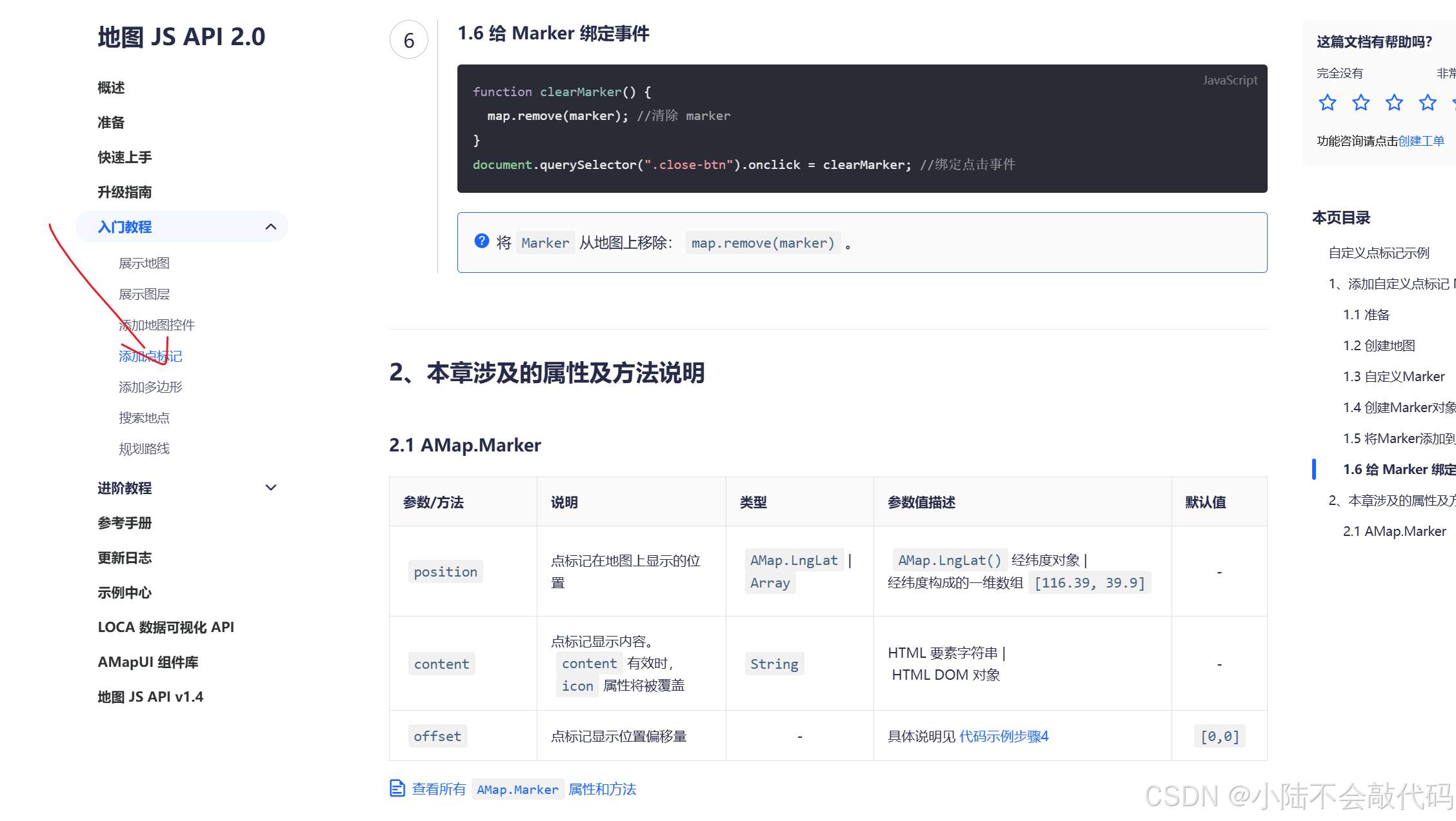Open the 示例中心 sidebar menu
The image size is (1456, 821).
[125, 593]
